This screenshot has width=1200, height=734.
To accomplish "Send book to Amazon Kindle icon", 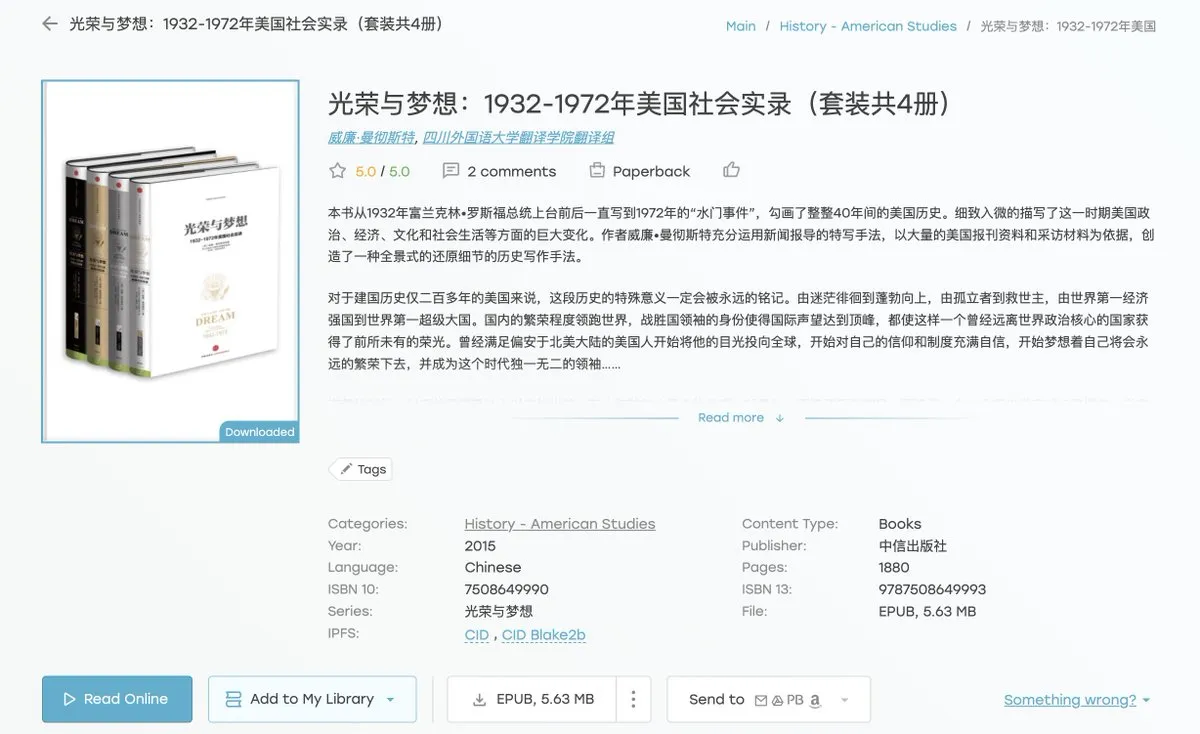I will [815, 700].
